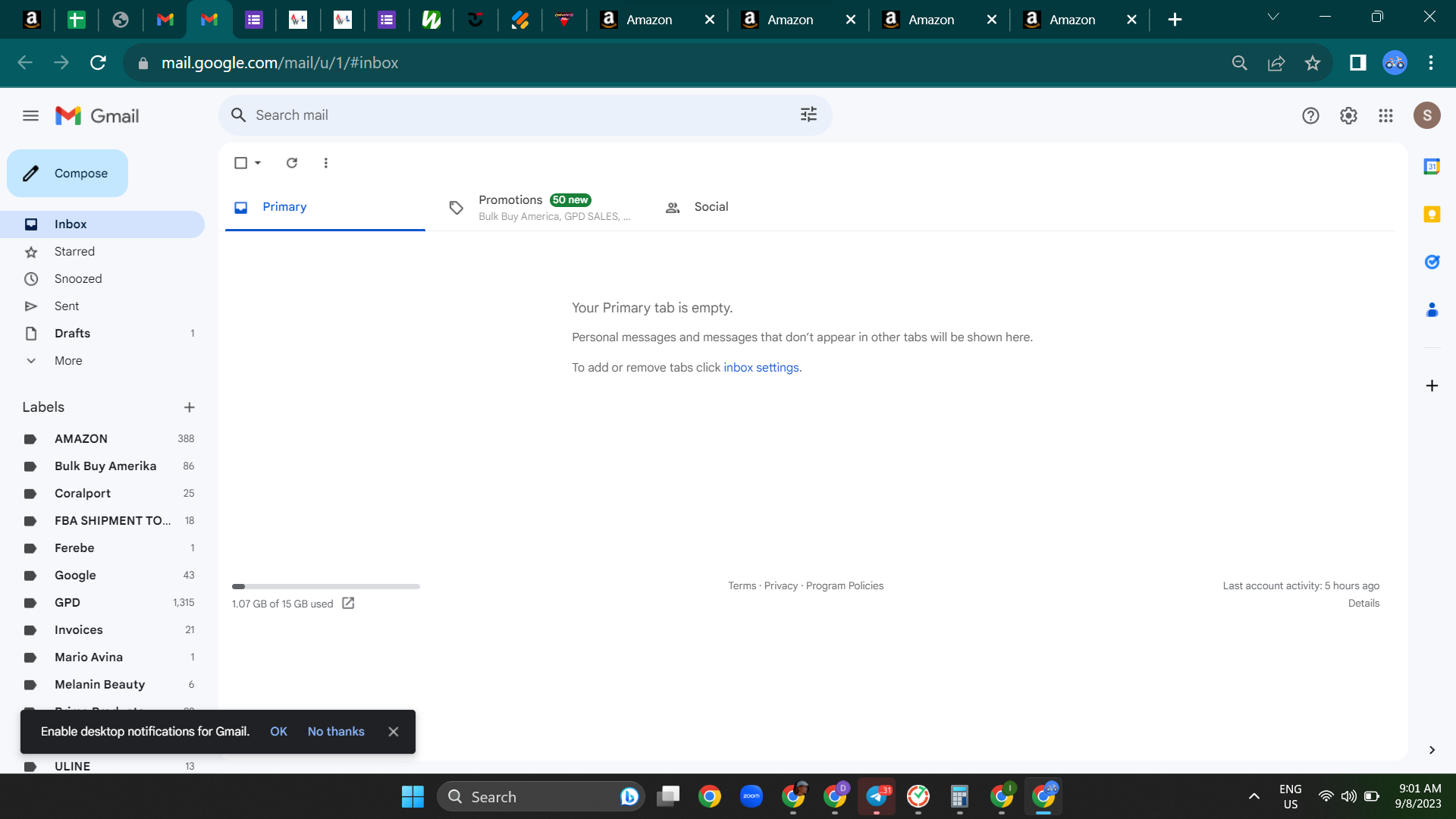Dismiss the desktop notifications prompt with X

click(x=393, y=732)
